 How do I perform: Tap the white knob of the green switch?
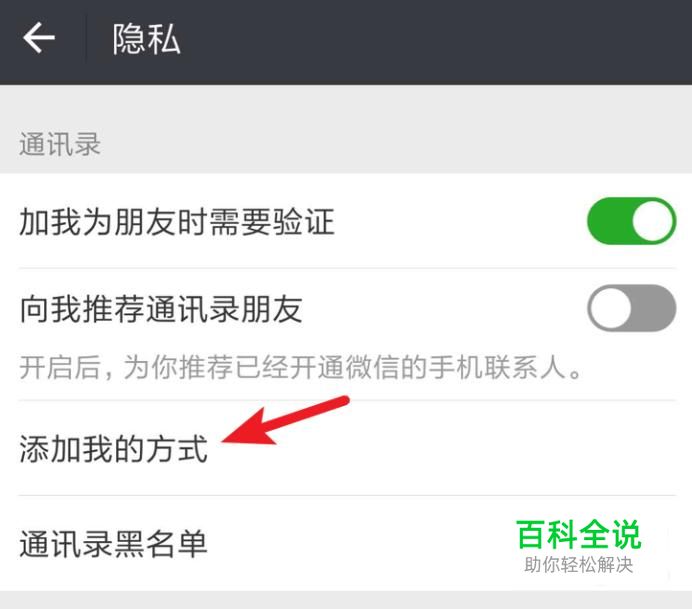coord(652,221)
